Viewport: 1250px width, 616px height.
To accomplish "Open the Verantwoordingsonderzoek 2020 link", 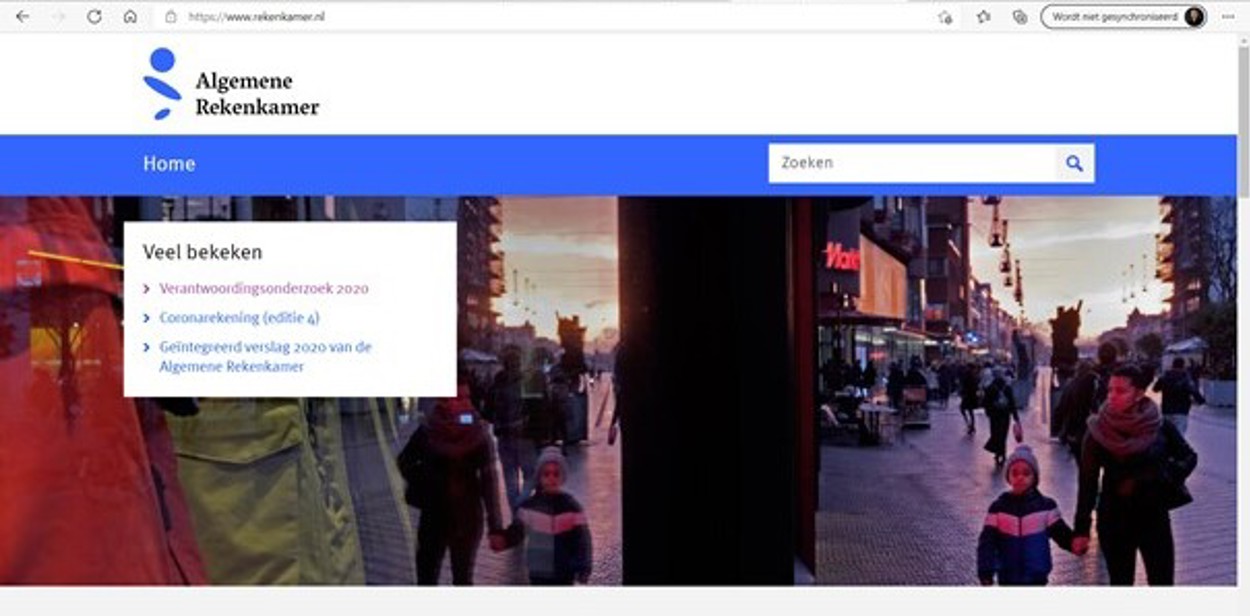I will click(x=264, y=289).
